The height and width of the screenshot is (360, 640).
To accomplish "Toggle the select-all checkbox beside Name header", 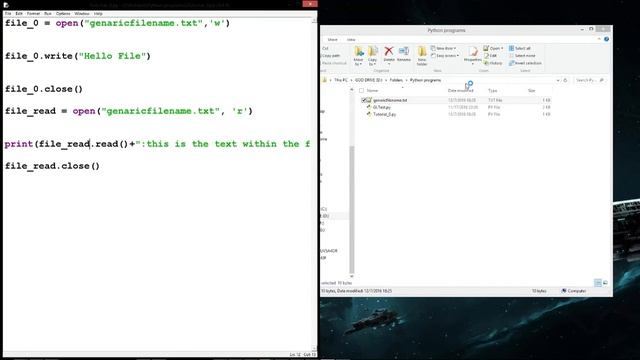I will click(361, 91).
